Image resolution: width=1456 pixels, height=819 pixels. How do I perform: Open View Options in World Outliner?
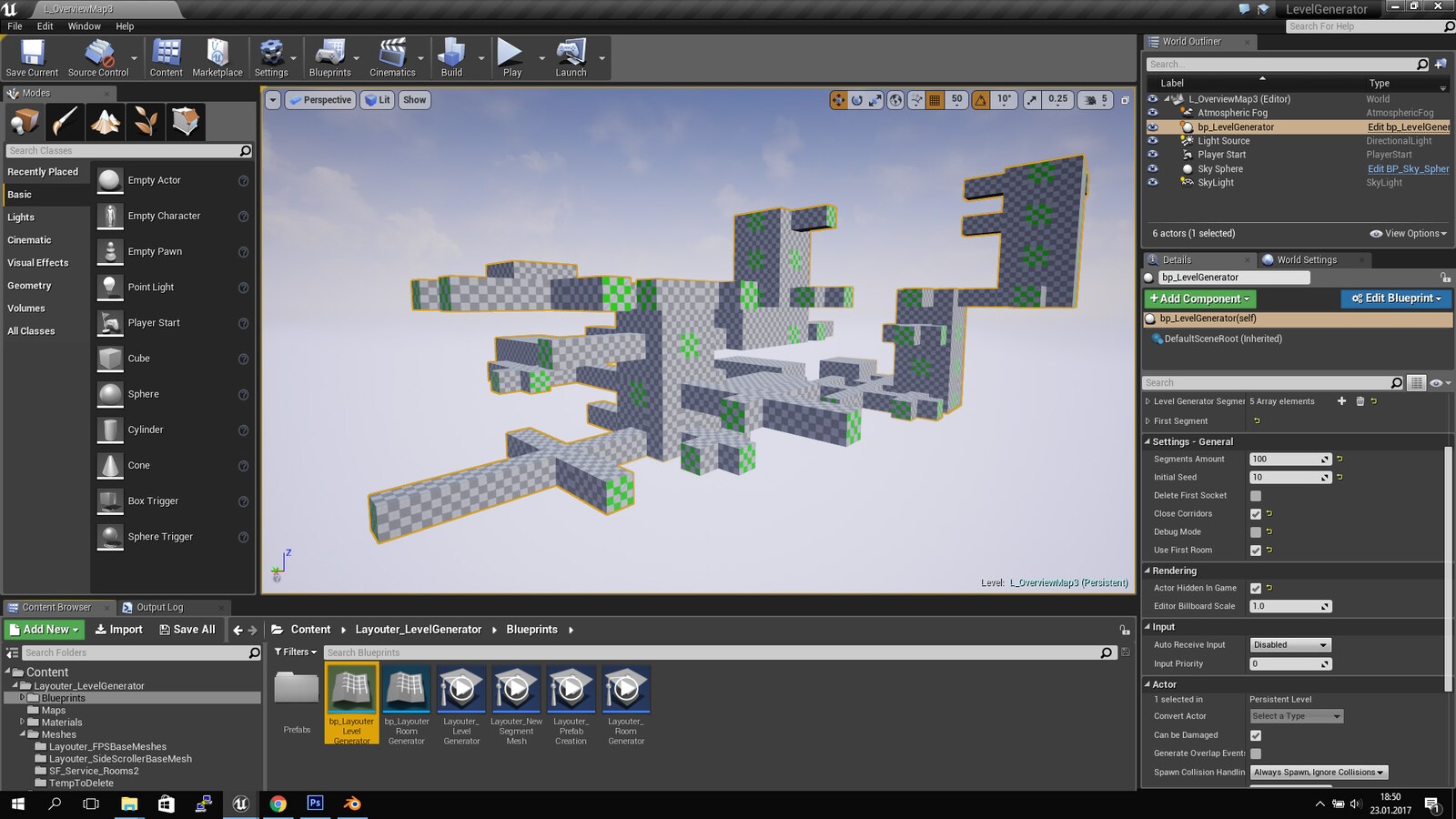pos(1409,234)
